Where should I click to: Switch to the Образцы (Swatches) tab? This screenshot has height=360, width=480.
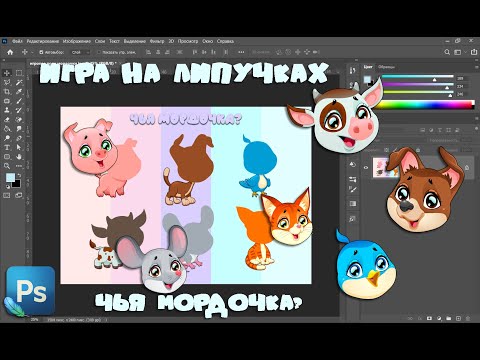click(x=387, y=67)
